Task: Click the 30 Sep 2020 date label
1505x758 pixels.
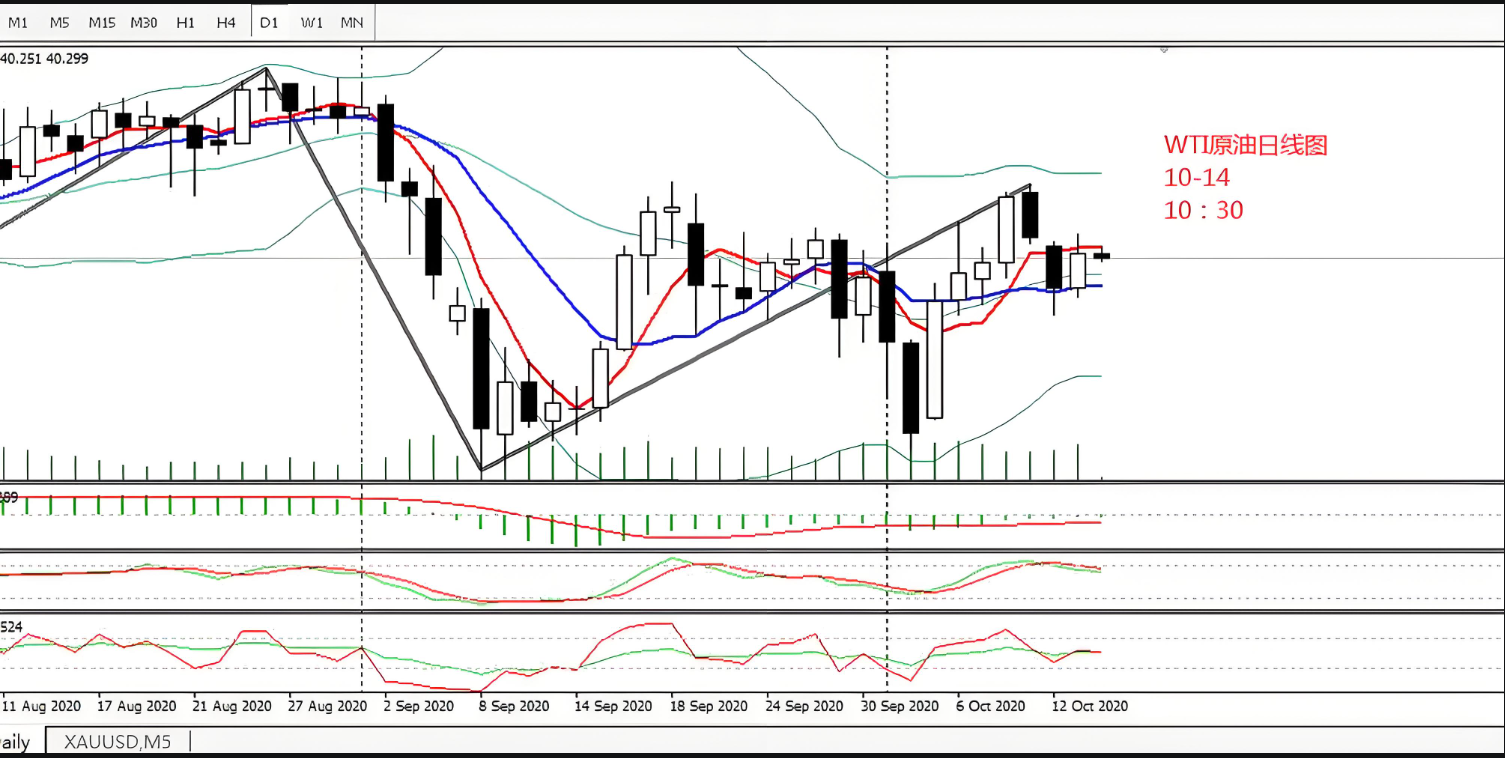Action: click(900, 706)
